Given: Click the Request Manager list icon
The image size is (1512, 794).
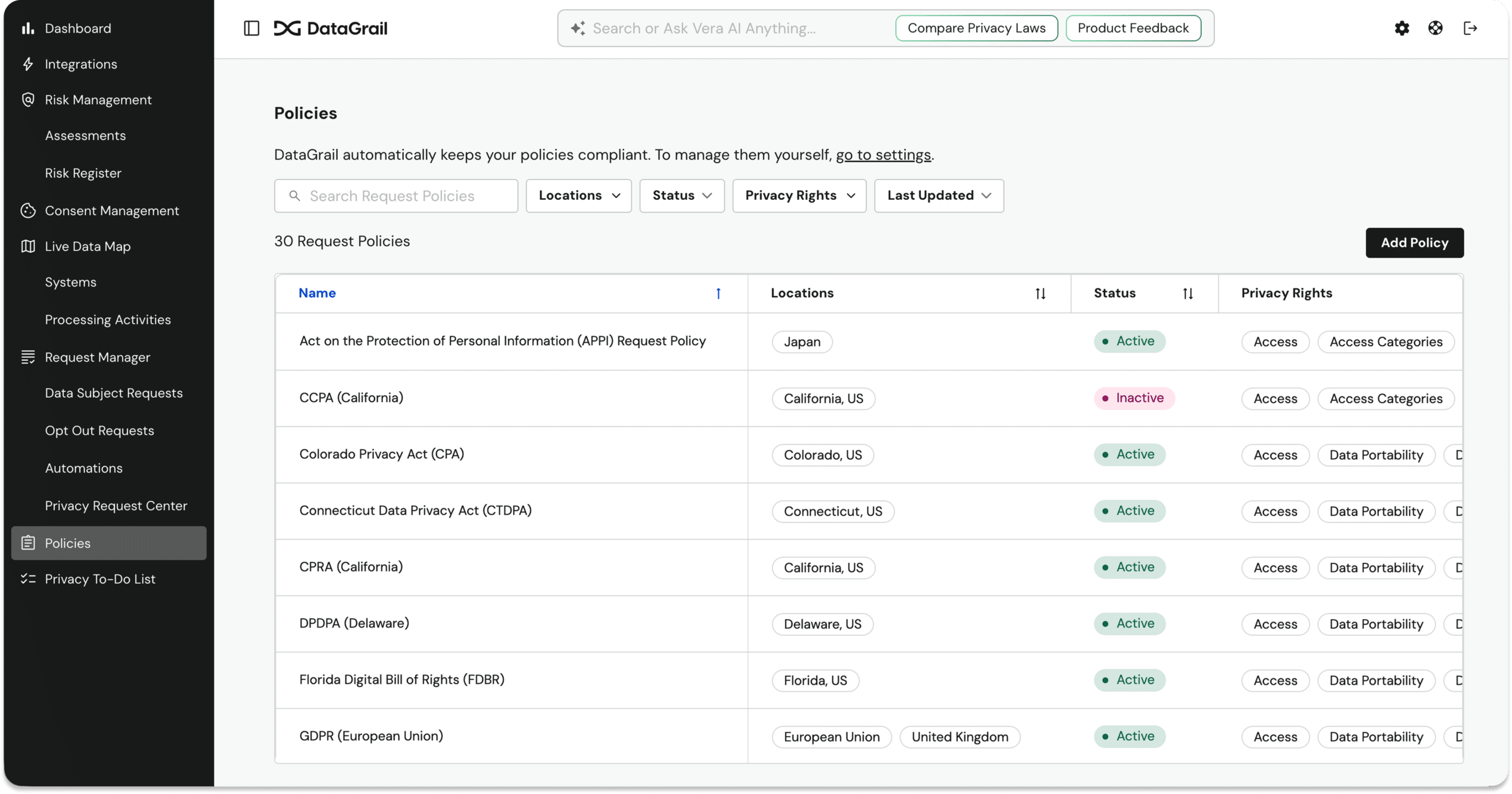Looking at the screenshot, I should pos(28,357).
